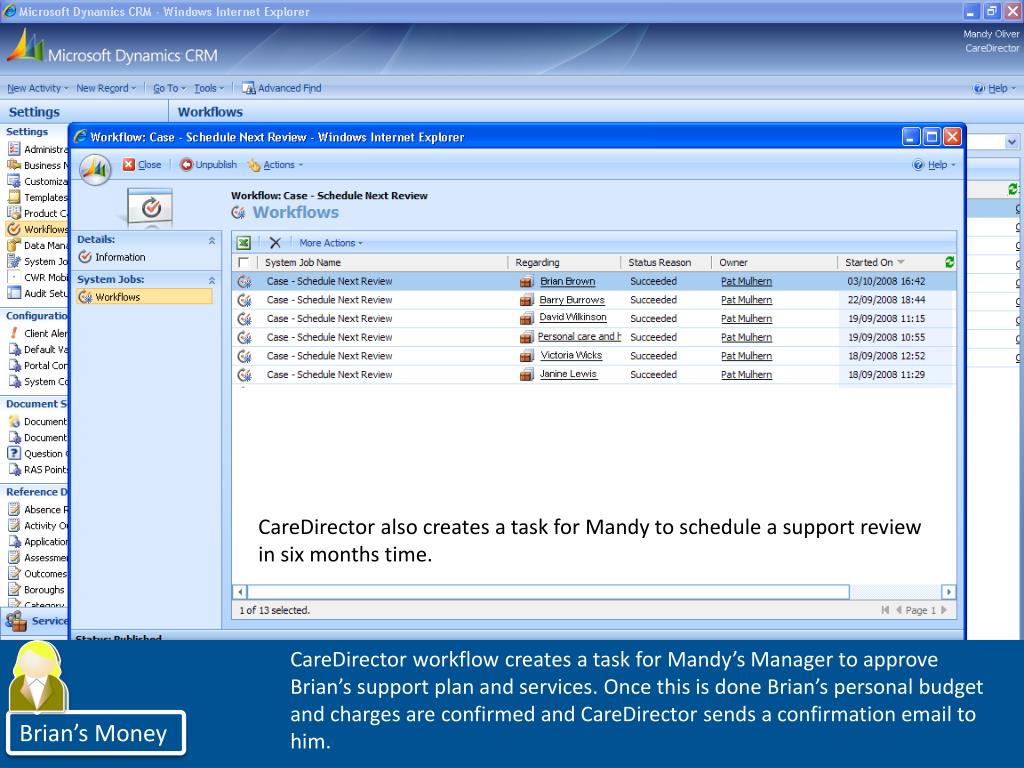The height and width of the screenshot is (768, 1024).
Task: Select Workflows in Settings sidebar
Action: (37, 229)
